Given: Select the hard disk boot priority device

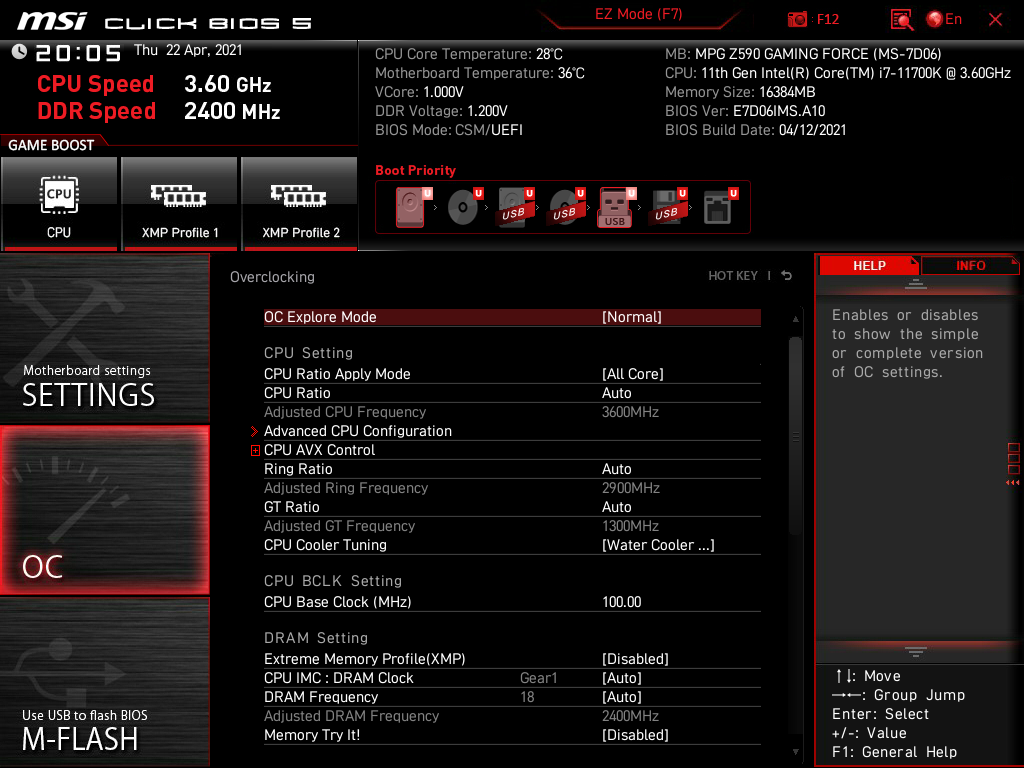Looking at the screenshot, I should 410,207.
